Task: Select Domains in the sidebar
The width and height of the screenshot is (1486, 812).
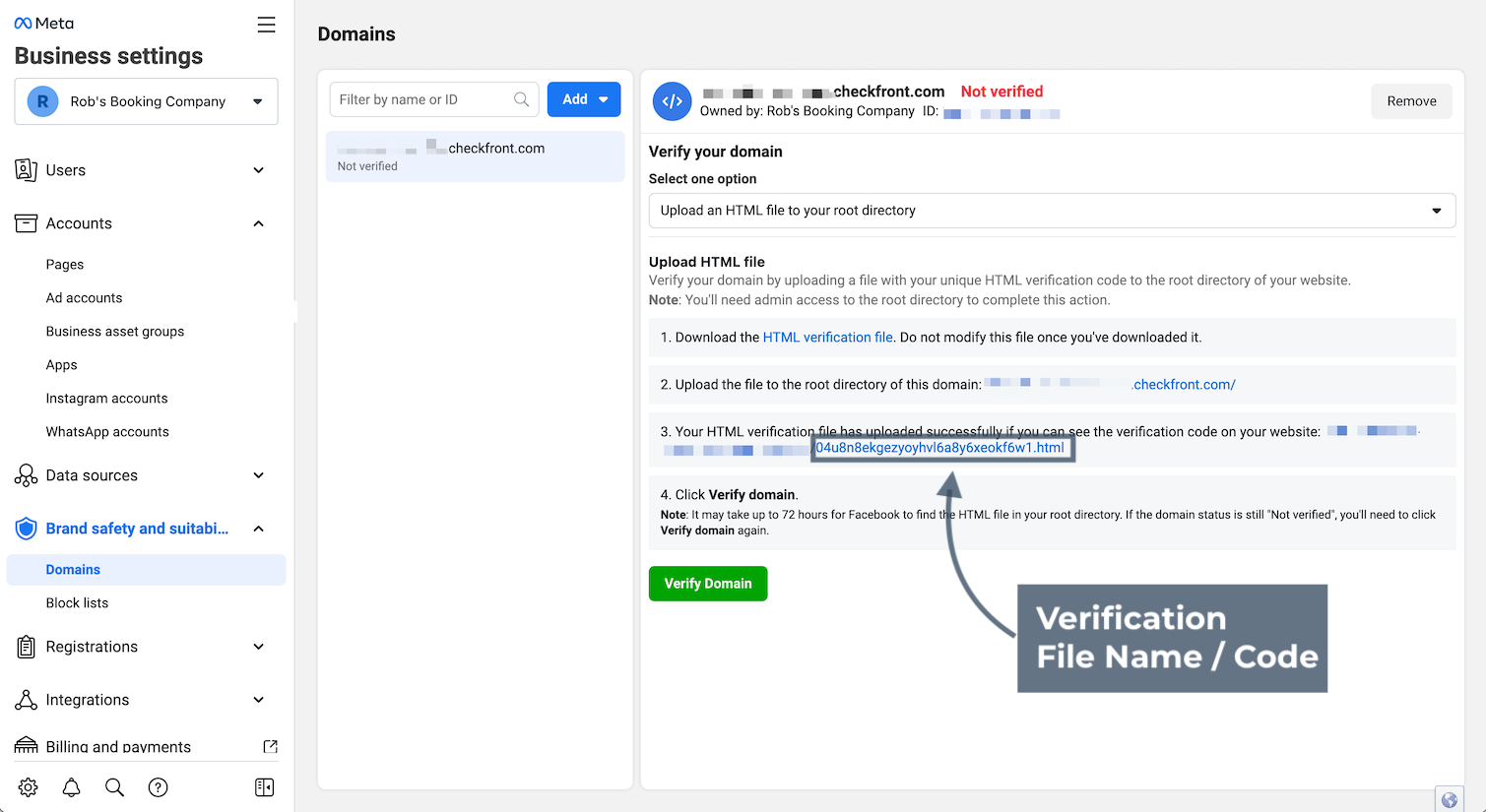Action: pos(146,570)
